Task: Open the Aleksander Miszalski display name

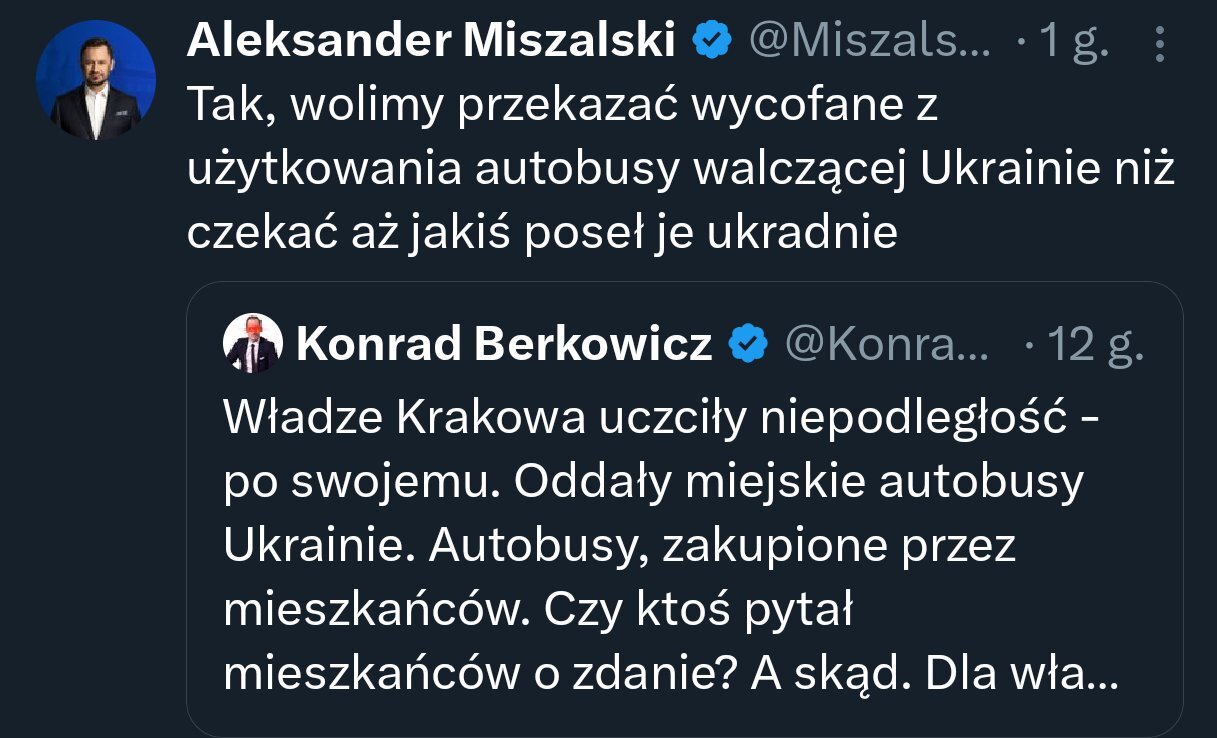Action: 431,42
